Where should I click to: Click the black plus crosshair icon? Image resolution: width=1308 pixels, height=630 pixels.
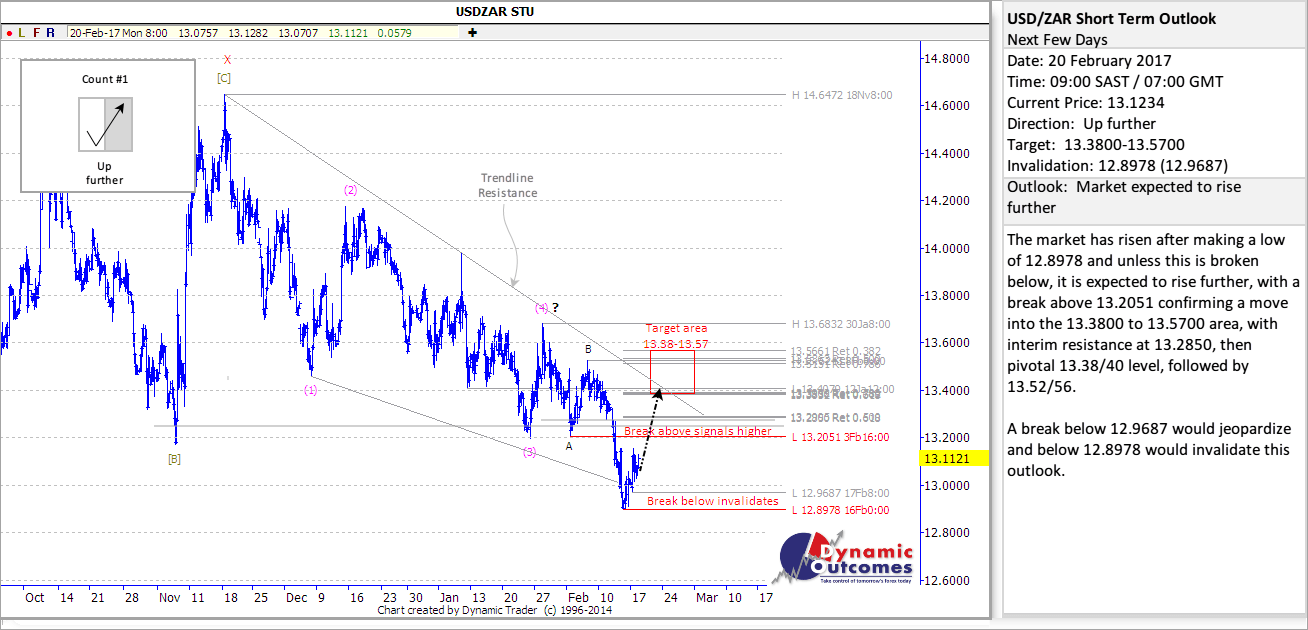point(472,32)
